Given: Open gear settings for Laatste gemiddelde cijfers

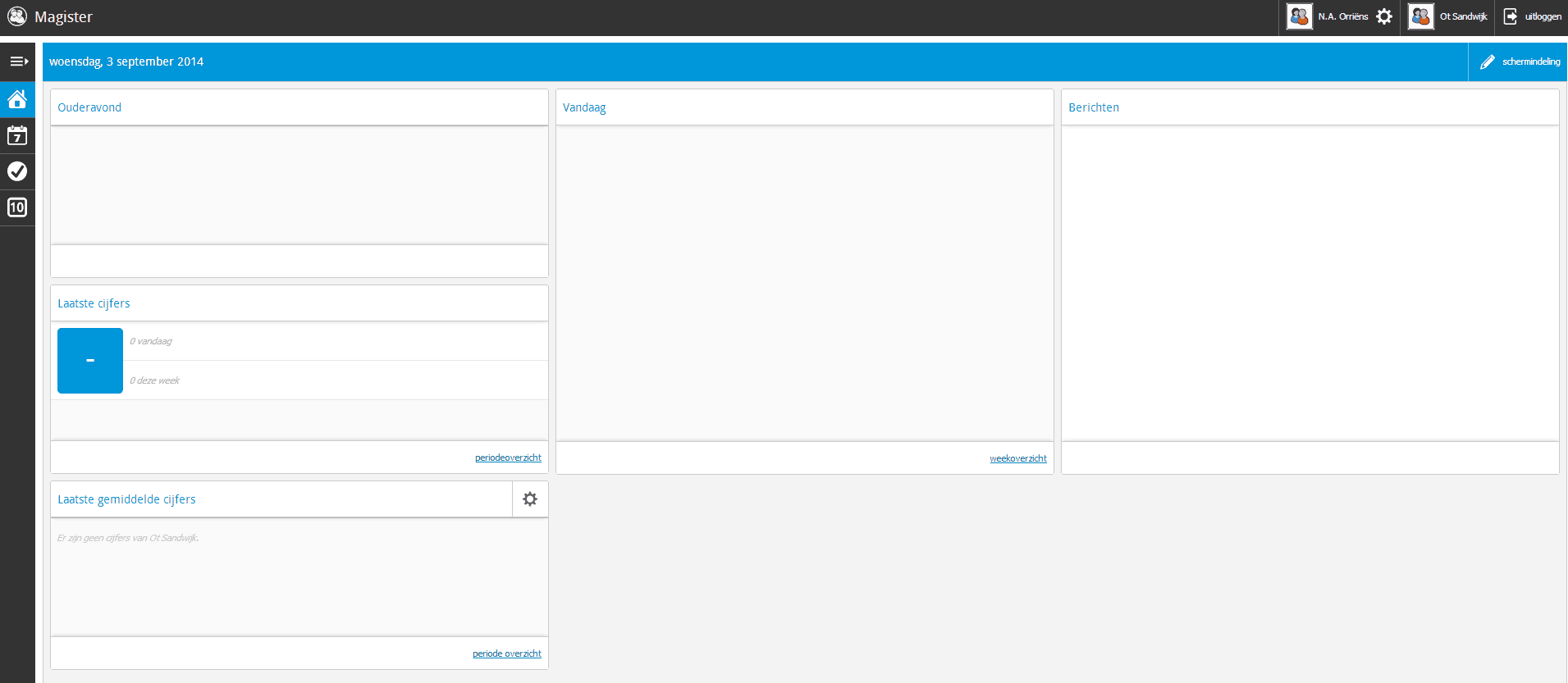Looking at the screenshot, I should [x=530, y=499].
